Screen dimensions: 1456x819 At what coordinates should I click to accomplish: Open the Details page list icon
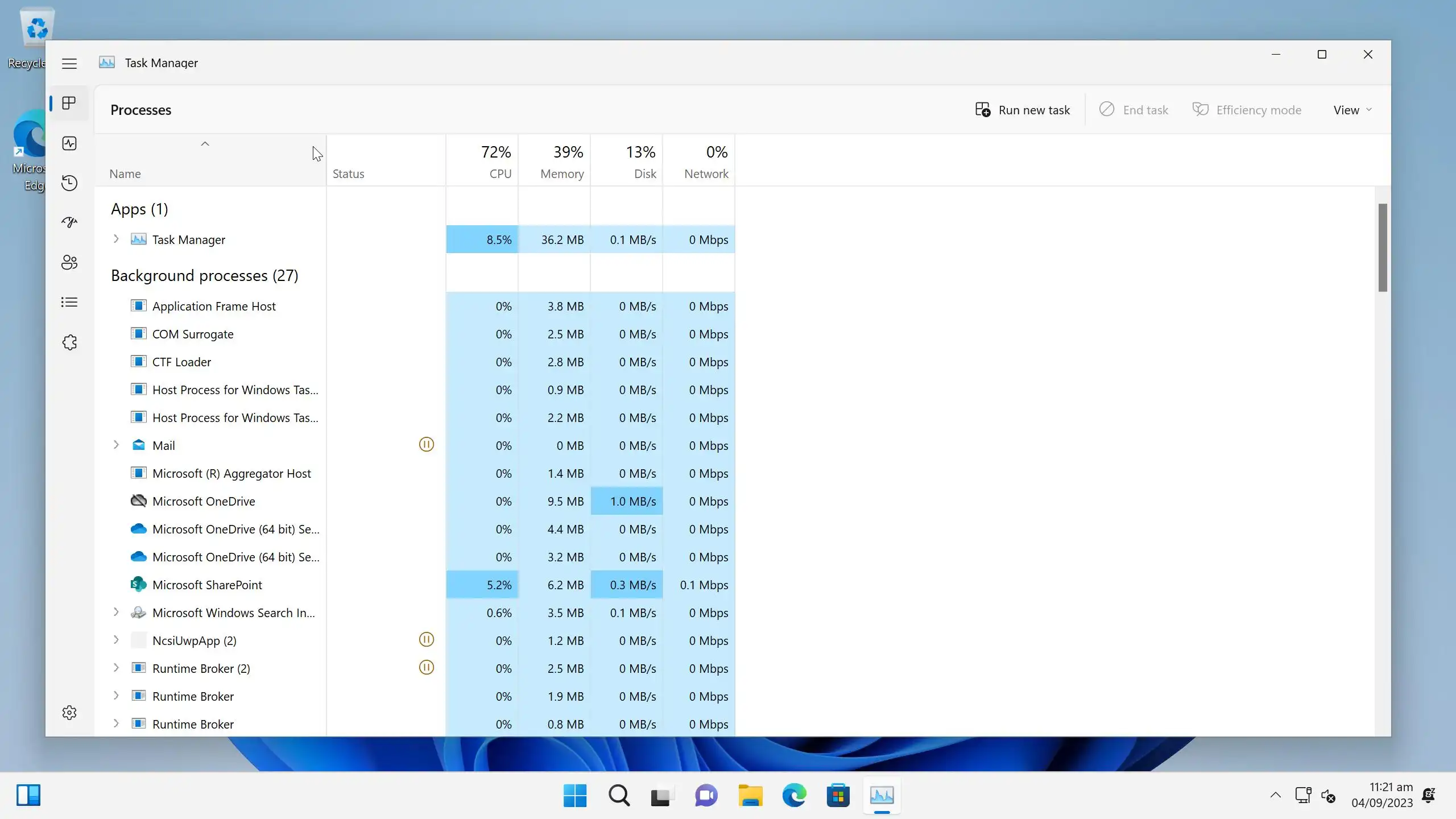tap(69, 302)
